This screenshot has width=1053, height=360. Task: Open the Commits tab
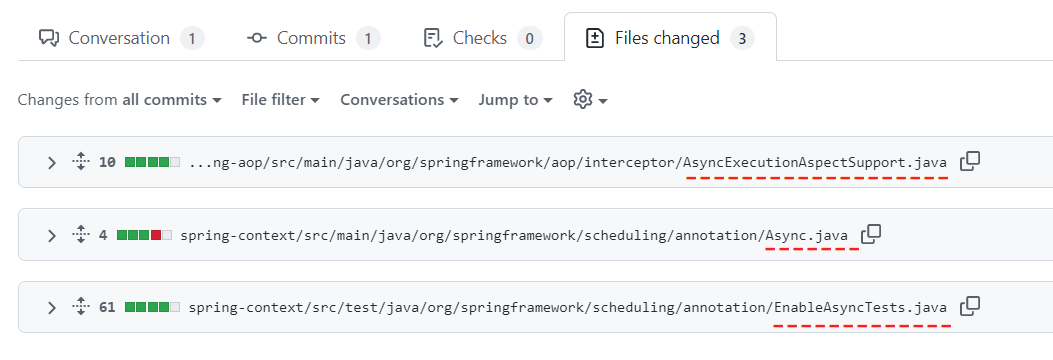pyautogui.click(x=314, y=38)
